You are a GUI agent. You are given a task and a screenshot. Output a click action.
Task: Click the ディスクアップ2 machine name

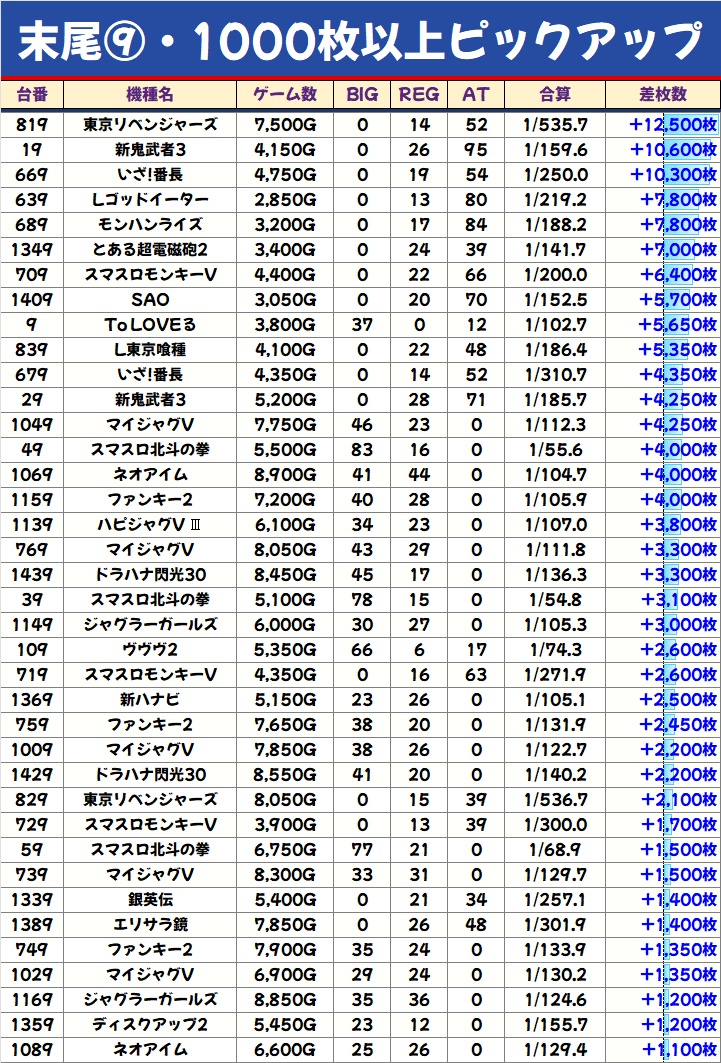point(150,1025)
